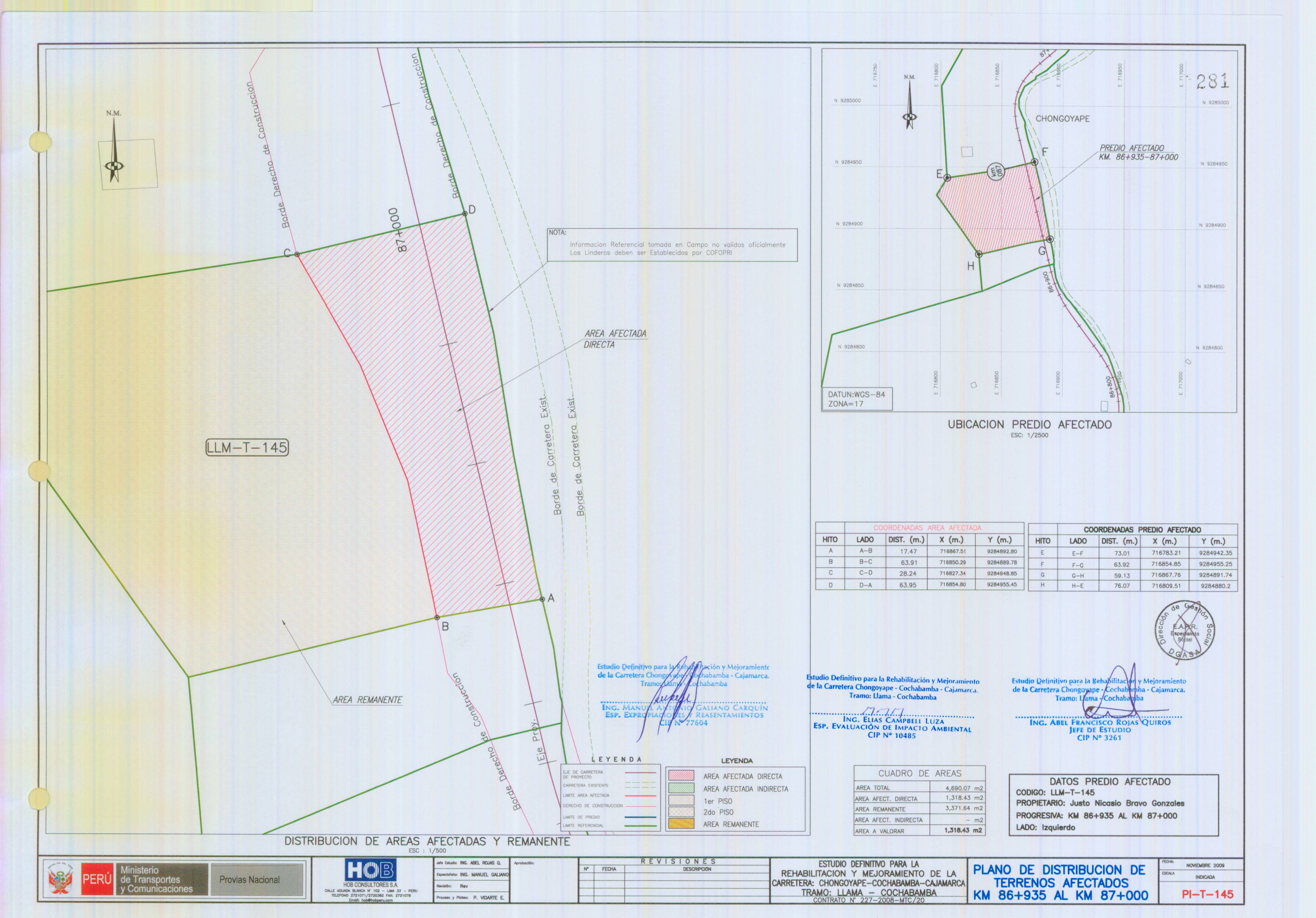Click the PROGRESIVA KM 86+935 AL KM 87+000 line
Image resolution: width=1316 pixels, height=918 pixels.
click(1096, 815)
